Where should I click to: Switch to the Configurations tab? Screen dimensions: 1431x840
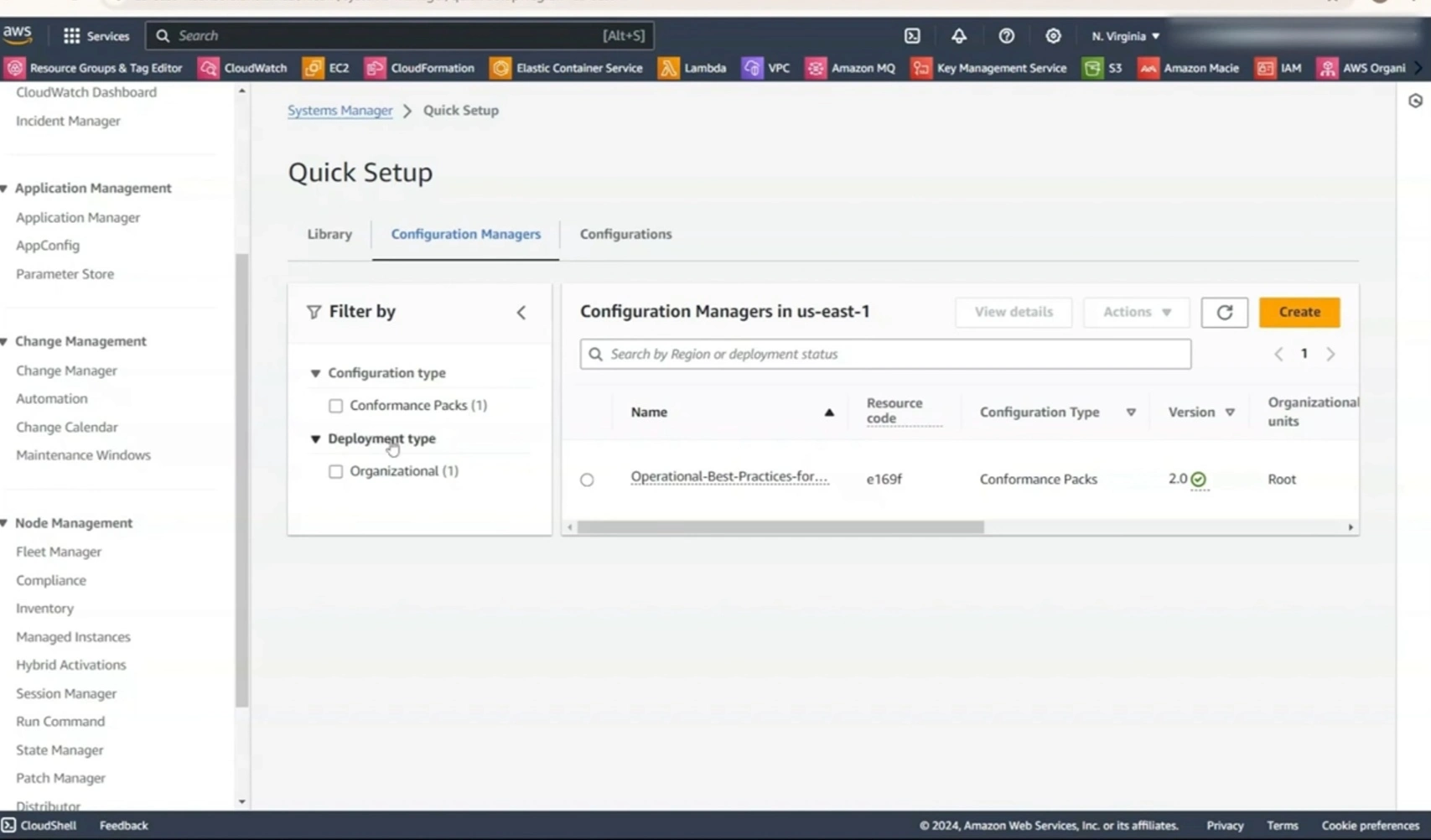[625, 234]
